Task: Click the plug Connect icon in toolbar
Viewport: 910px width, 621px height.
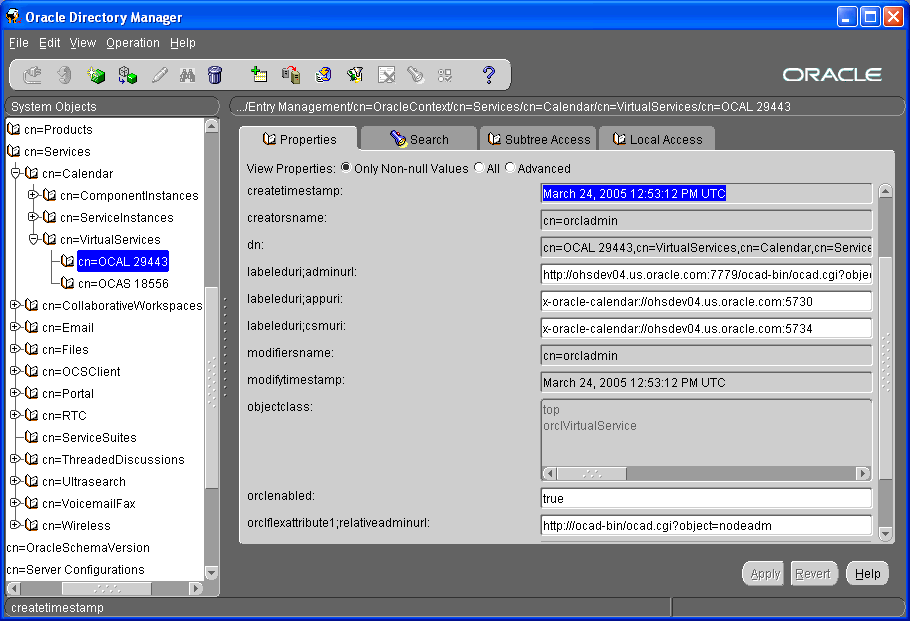Action: click(33, 75)
